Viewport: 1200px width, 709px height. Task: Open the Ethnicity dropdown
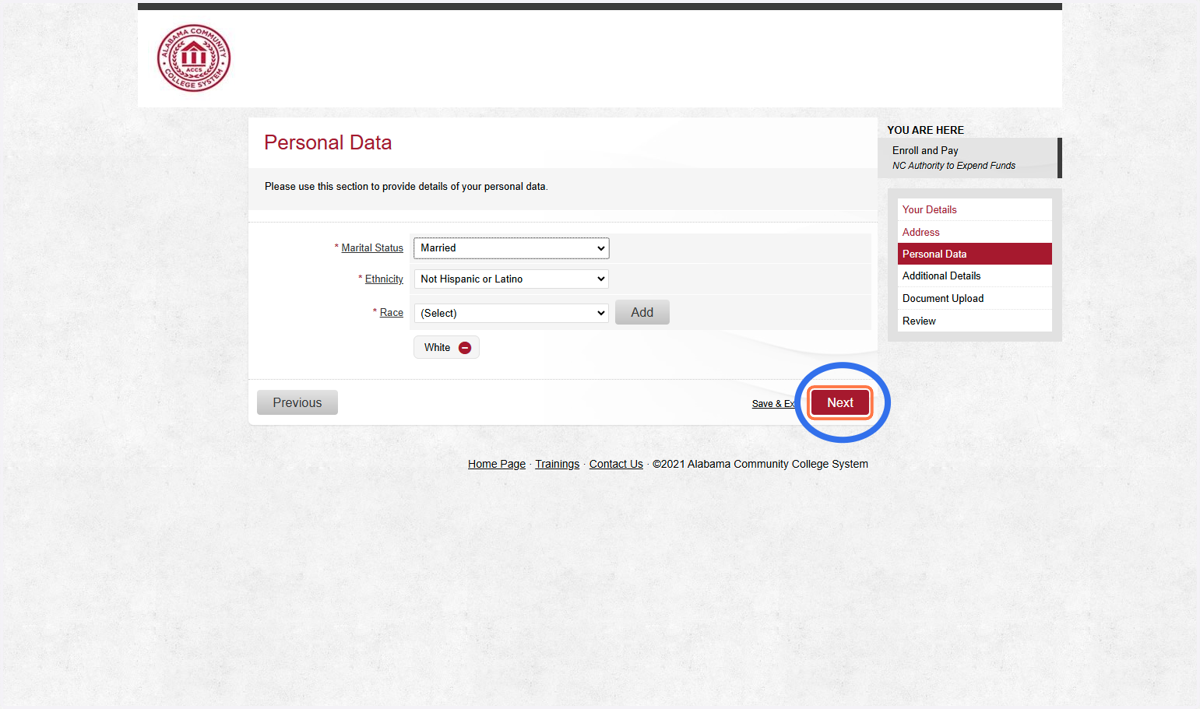click(511, 279)
